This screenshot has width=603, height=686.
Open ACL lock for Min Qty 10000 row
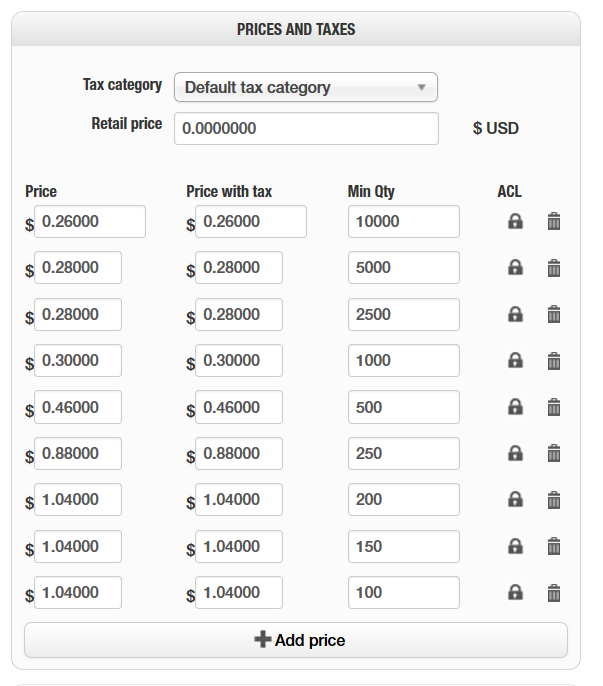[515, 221]
